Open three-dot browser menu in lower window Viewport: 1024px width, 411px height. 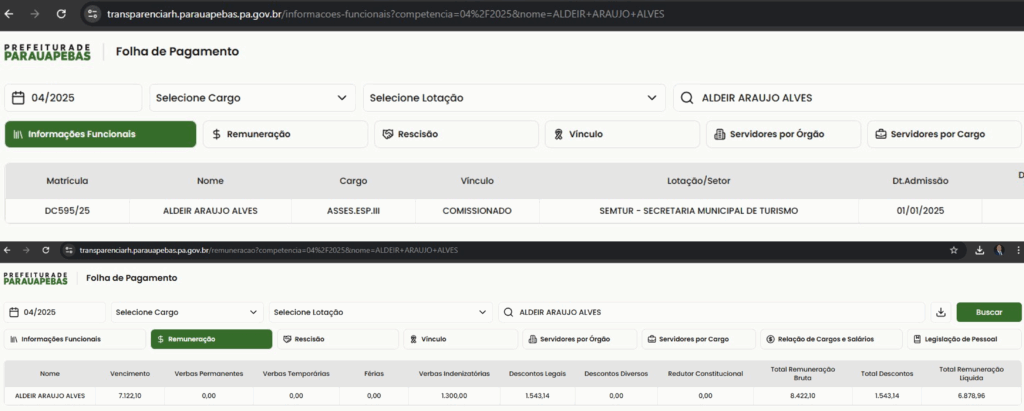click(x=1018, y=250)
